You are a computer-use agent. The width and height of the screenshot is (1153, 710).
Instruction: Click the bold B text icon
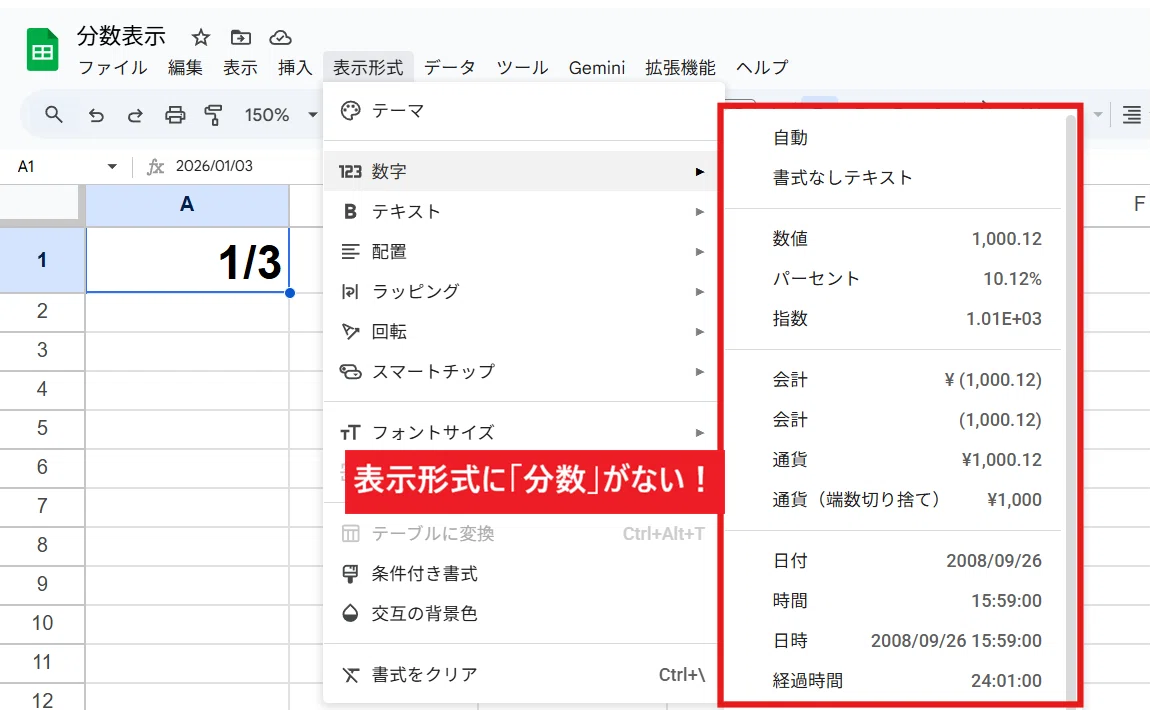(350, 212)
